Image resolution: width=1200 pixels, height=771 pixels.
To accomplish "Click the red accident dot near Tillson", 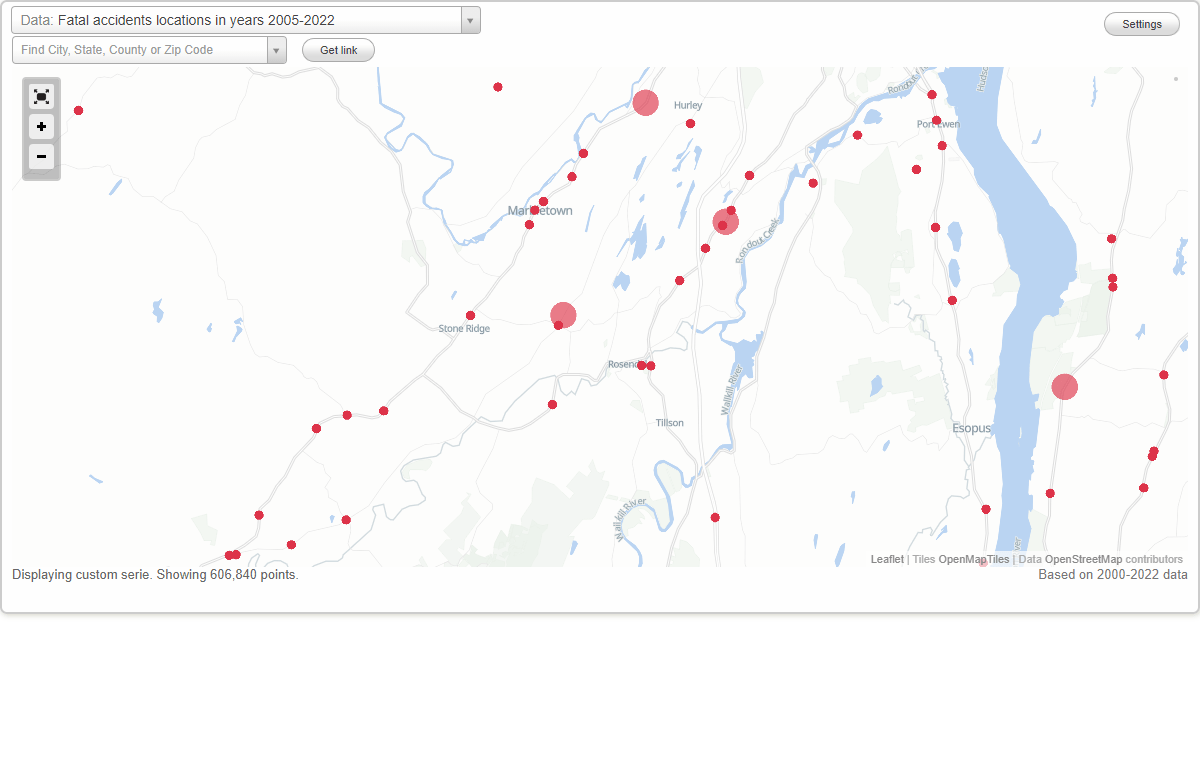I will click(x=714, y=518).
